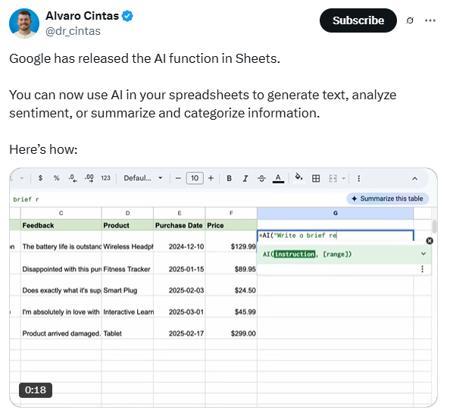Open the 123 number formats menu
Screen dimensions: 450x413
point(106,178)
